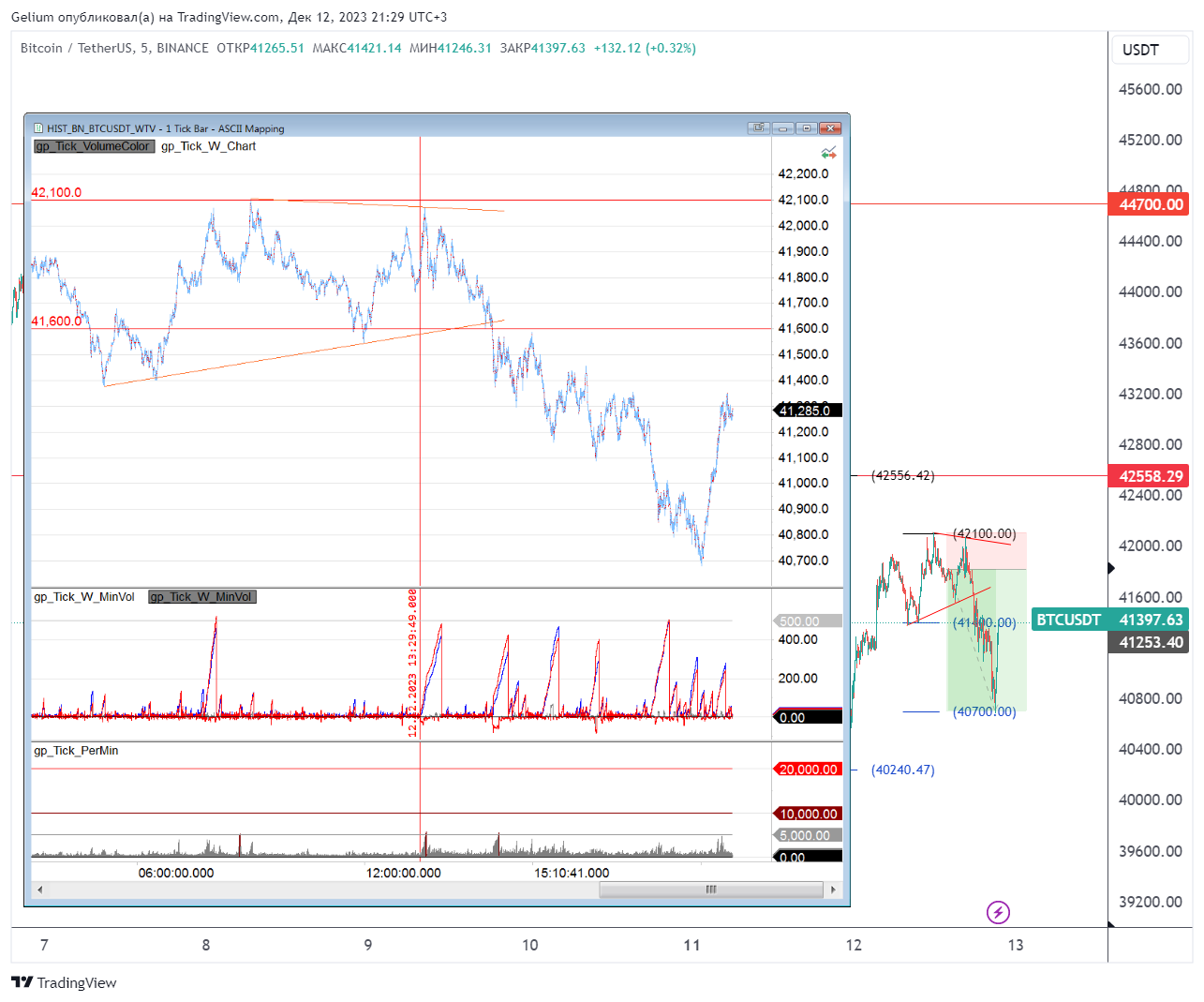Click the horizontal scrollbar thumb of tick chart
1204x1002 pixels.
pos(711,890)
